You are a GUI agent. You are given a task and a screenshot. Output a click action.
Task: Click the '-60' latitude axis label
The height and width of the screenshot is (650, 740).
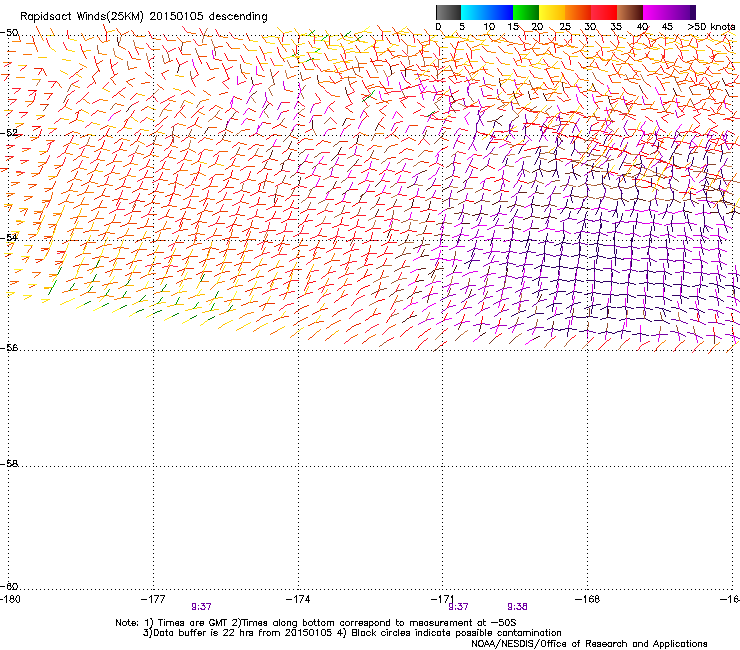point(9,586)
